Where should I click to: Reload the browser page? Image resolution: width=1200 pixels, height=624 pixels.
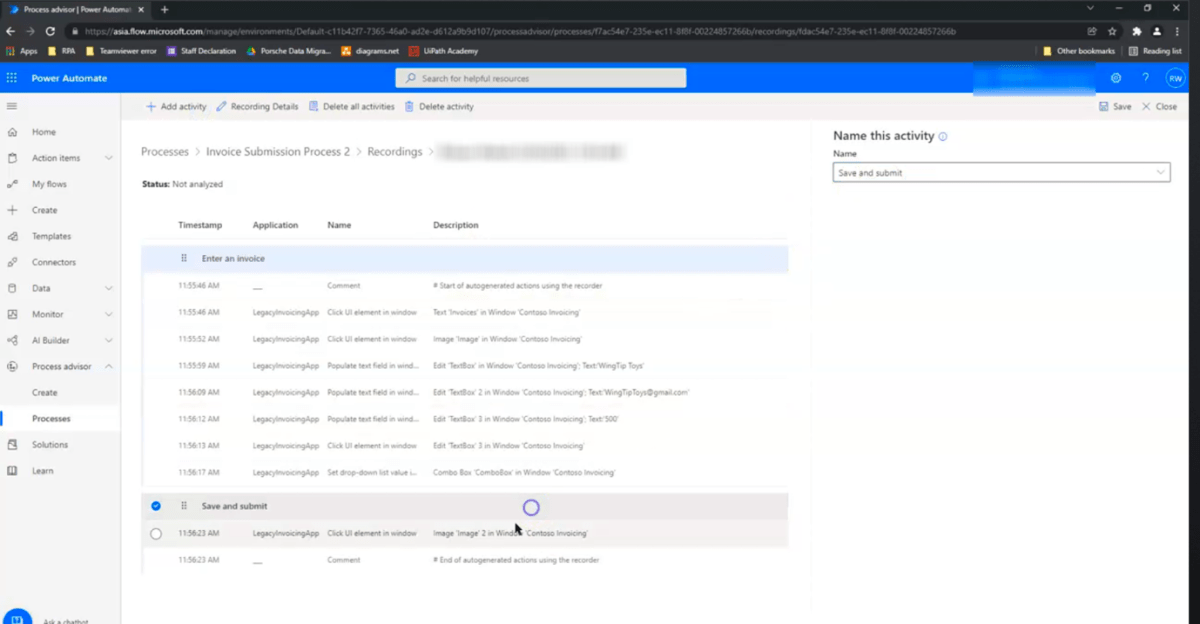click(x=50, y=31)
